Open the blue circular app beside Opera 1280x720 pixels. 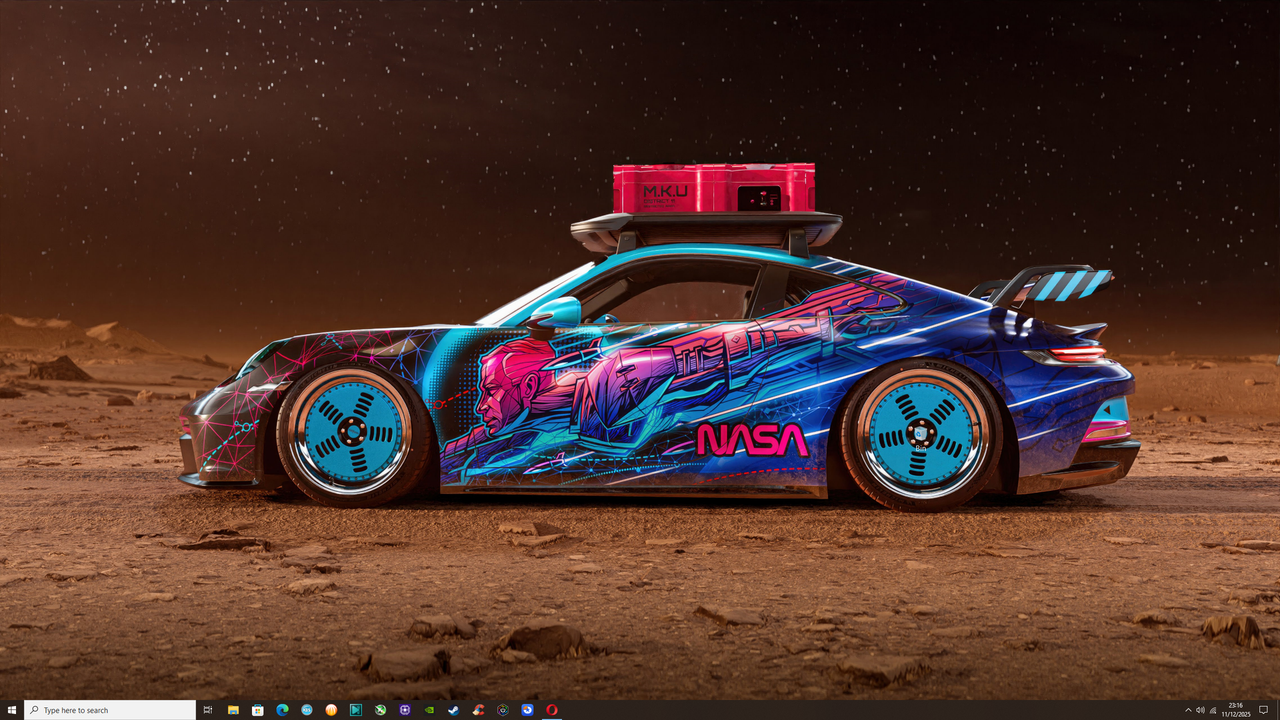point(526,710)
